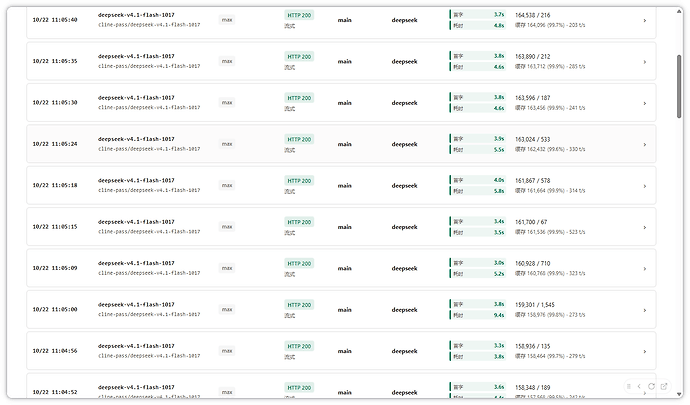Viewport: 690px width, 405px height.
Task: Click the deepseek channel label in 11:05:35 row
Action: (x=404, y=62)
